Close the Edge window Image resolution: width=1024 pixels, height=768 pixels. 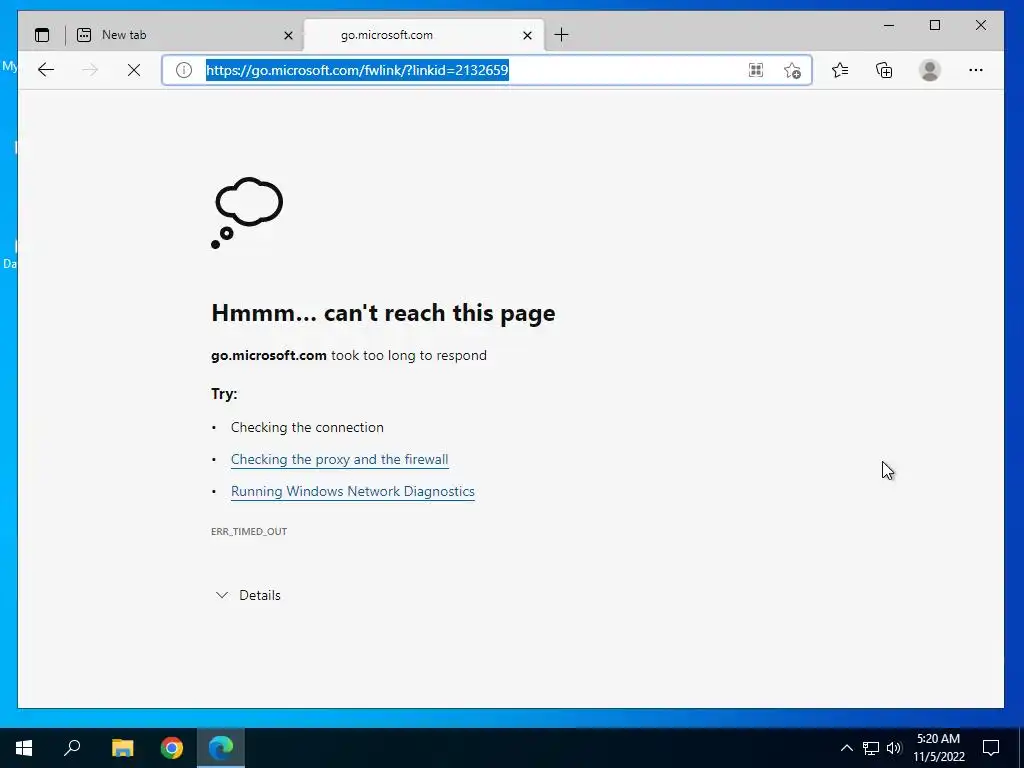[981, 25]
